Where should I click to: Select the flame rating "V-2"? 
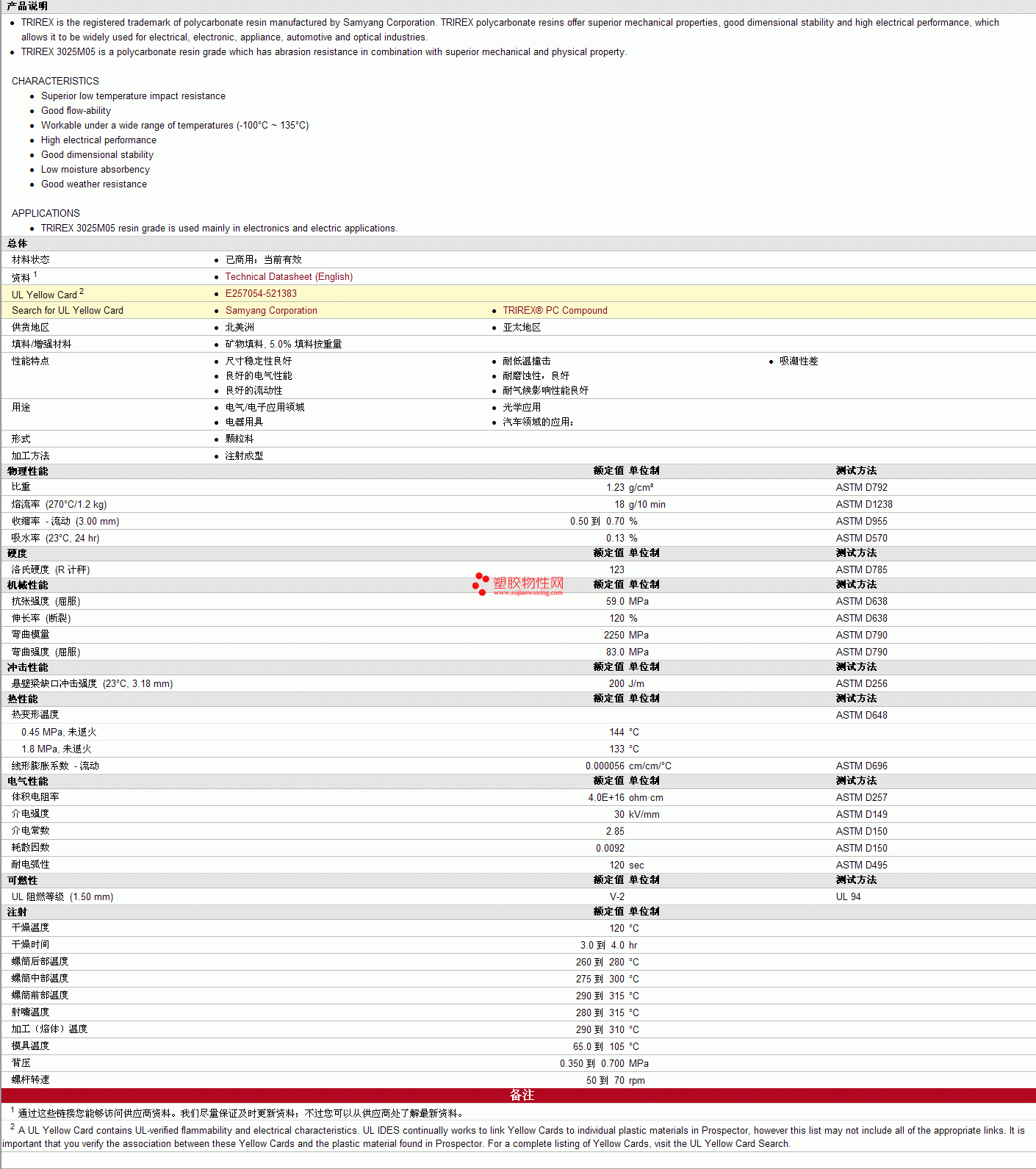[617, 897]
